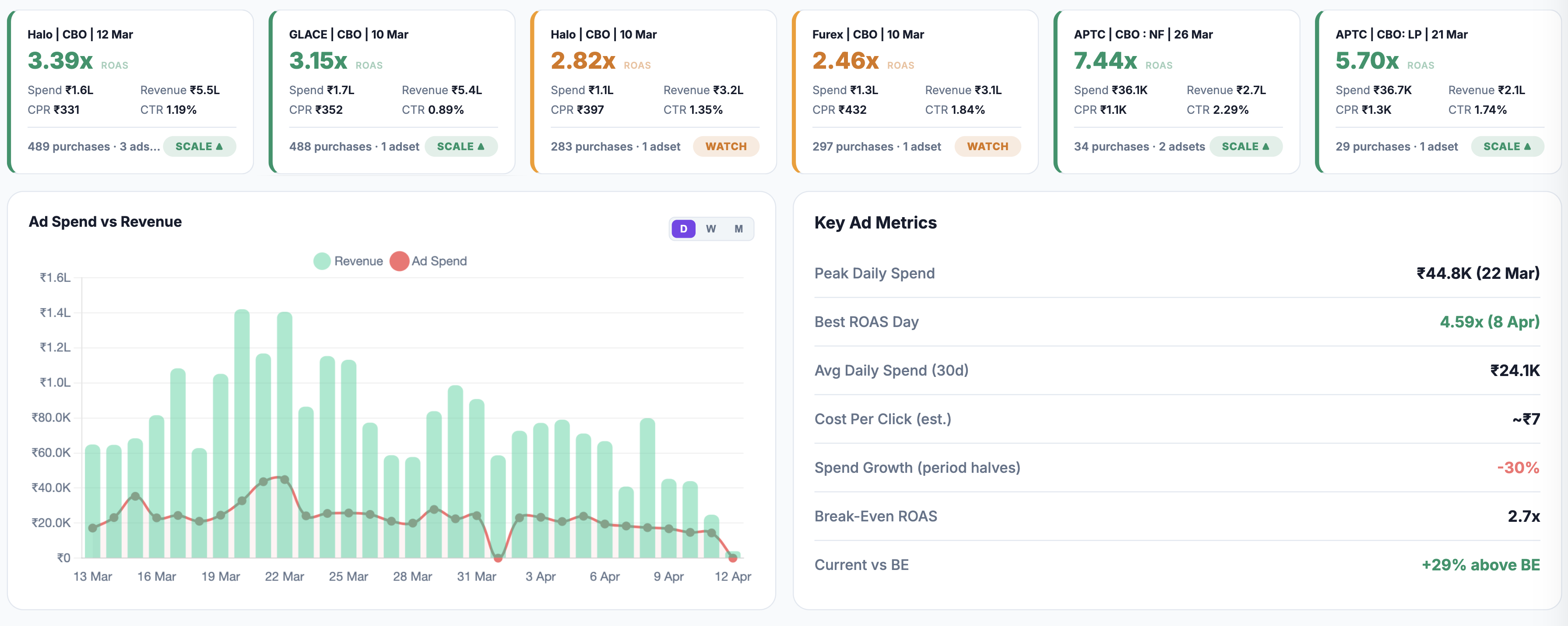Click the Ad Spend vs Revenue heading
1568x626 pixels.
pyautogui.click(x=105, y=222)
